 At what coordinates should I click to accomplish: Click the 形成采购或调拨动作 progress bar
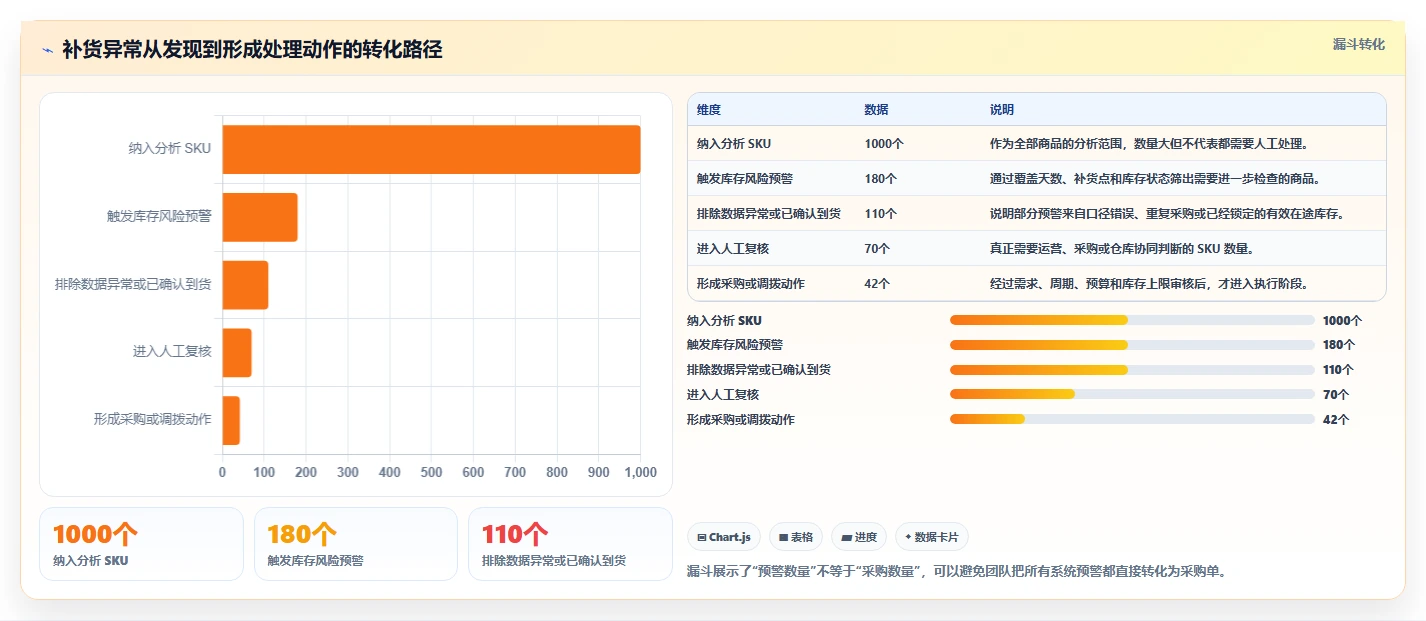(1132, 420)
